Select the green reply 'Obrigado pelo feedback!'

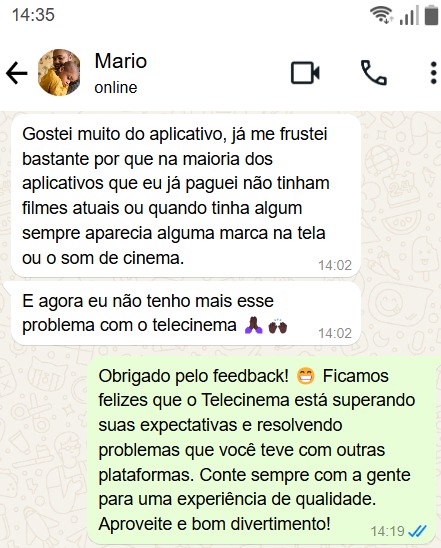point(261,451)
